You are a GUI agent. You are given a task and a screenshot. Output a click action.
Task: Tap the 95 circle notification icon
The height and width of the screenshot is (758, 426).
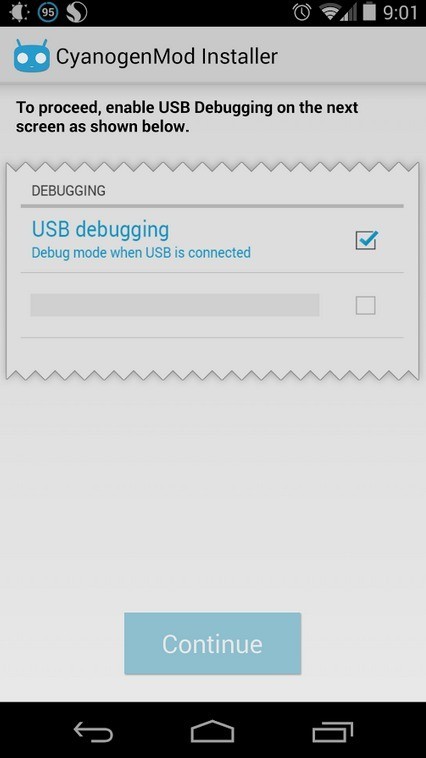[48, 13]
